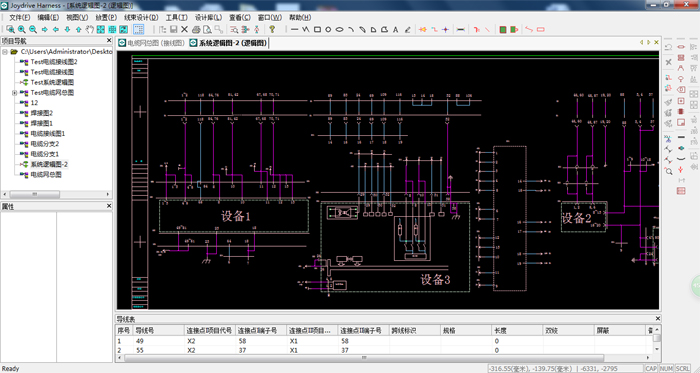Viewport: 700px width, 373px height.
Task: Click the zoom in magnifier icon
Action: (21, 29)
